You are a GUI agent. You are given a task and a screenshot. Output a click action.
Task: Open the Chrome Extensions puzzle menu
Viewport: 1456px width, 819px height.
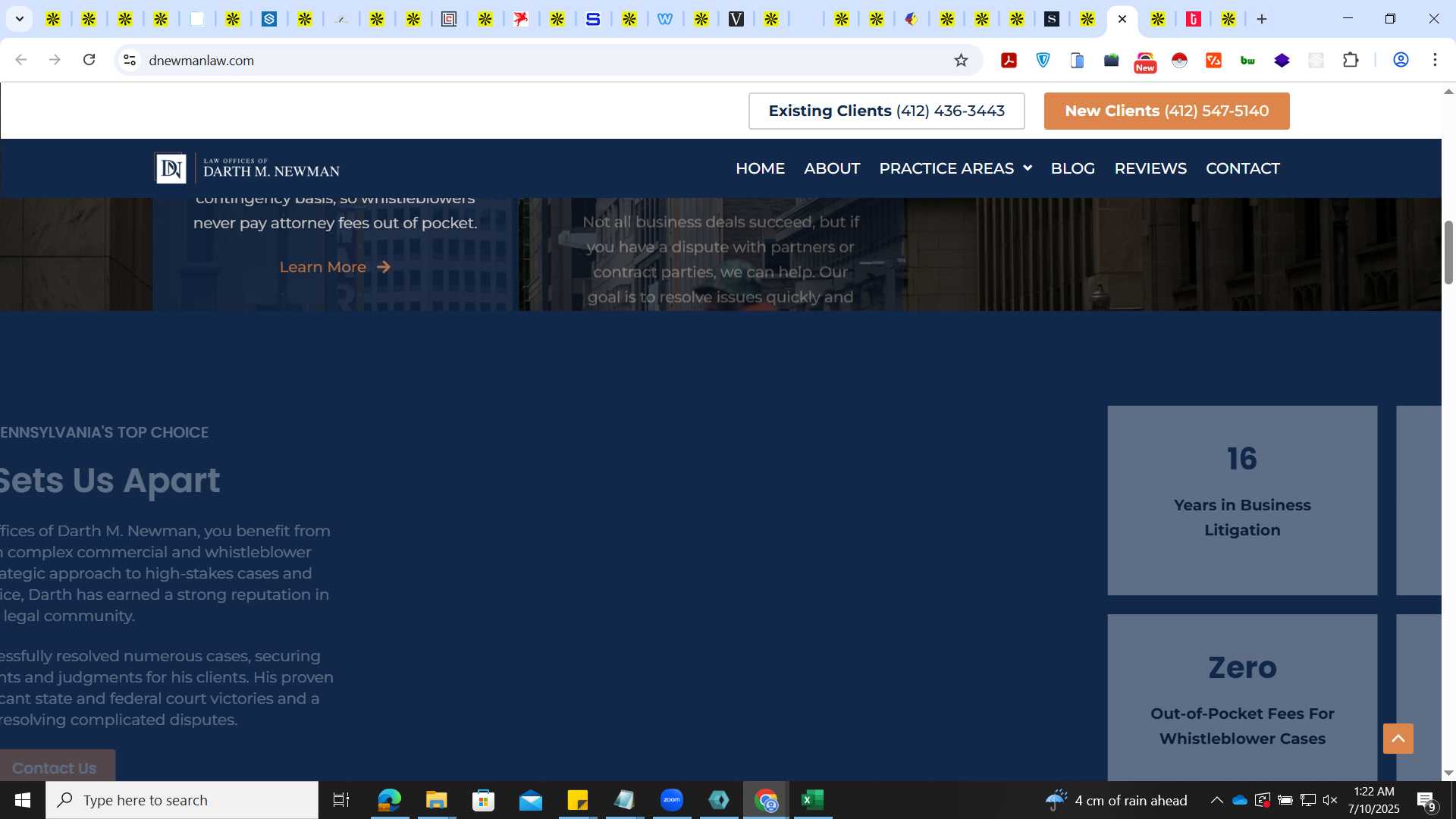1351,60
